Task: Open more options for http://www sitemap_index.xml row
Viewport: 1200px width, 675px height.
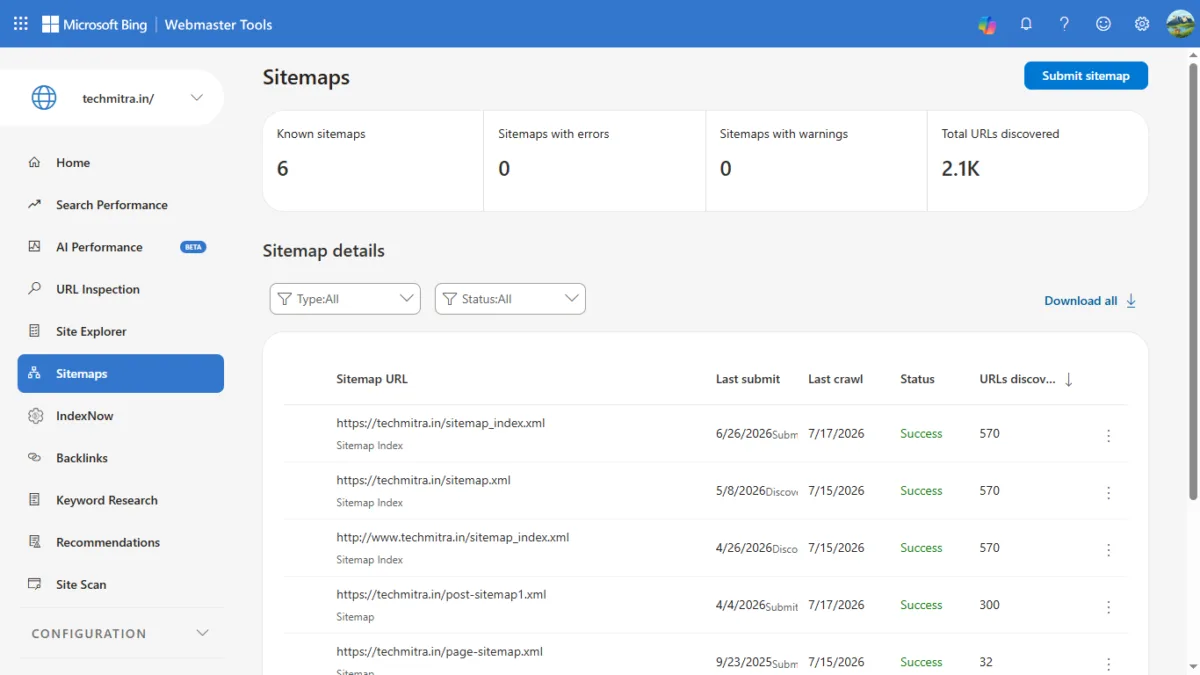Action: (x=1108, y=550)
